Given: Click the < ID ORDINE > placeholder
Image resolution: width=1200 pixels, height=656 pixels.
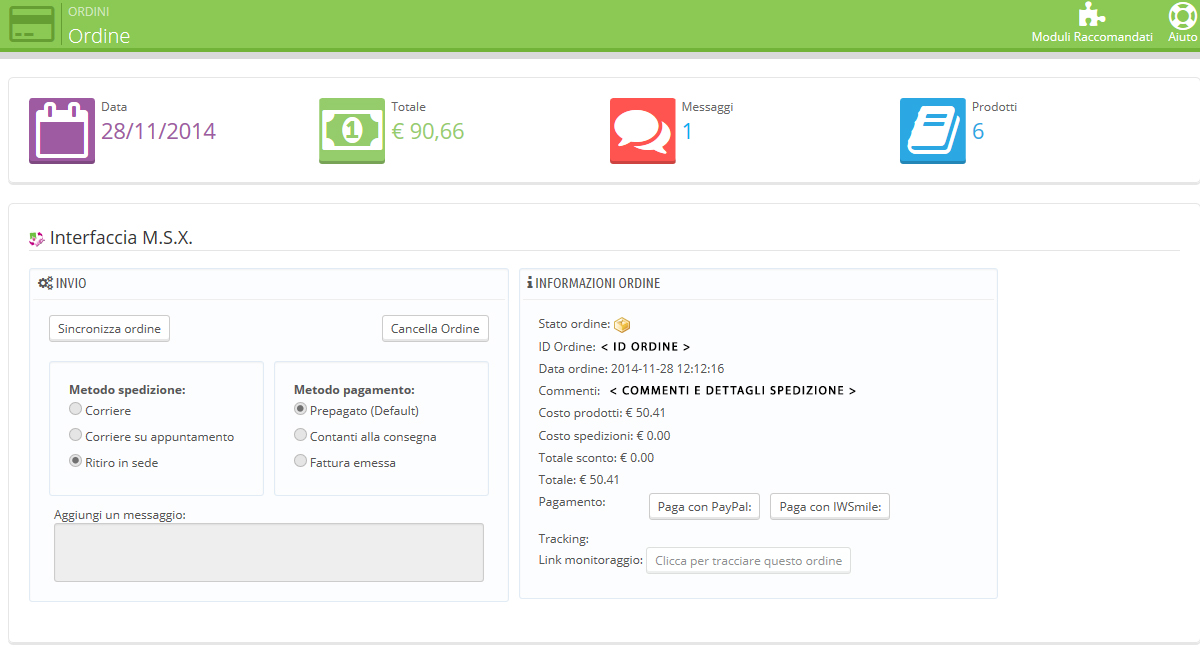Looking at the screenshot, I should pyautogui.click(x=645, y=347).
